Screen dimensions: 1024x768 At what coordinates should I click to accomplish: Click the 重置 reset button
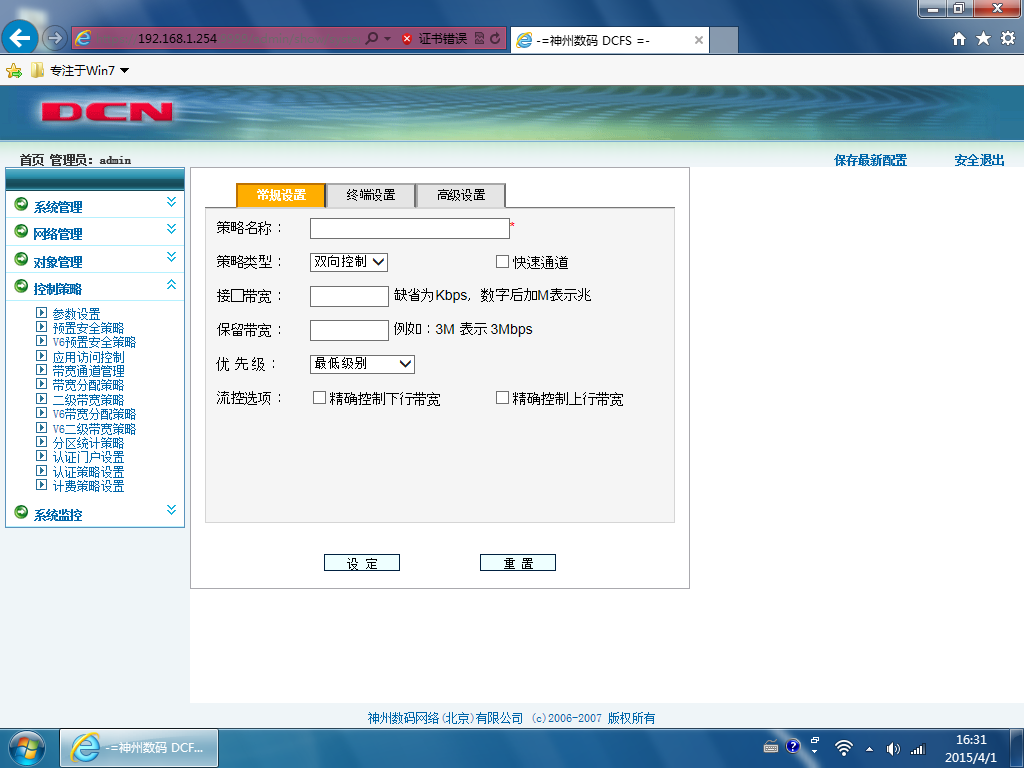[x=518, y=563]
